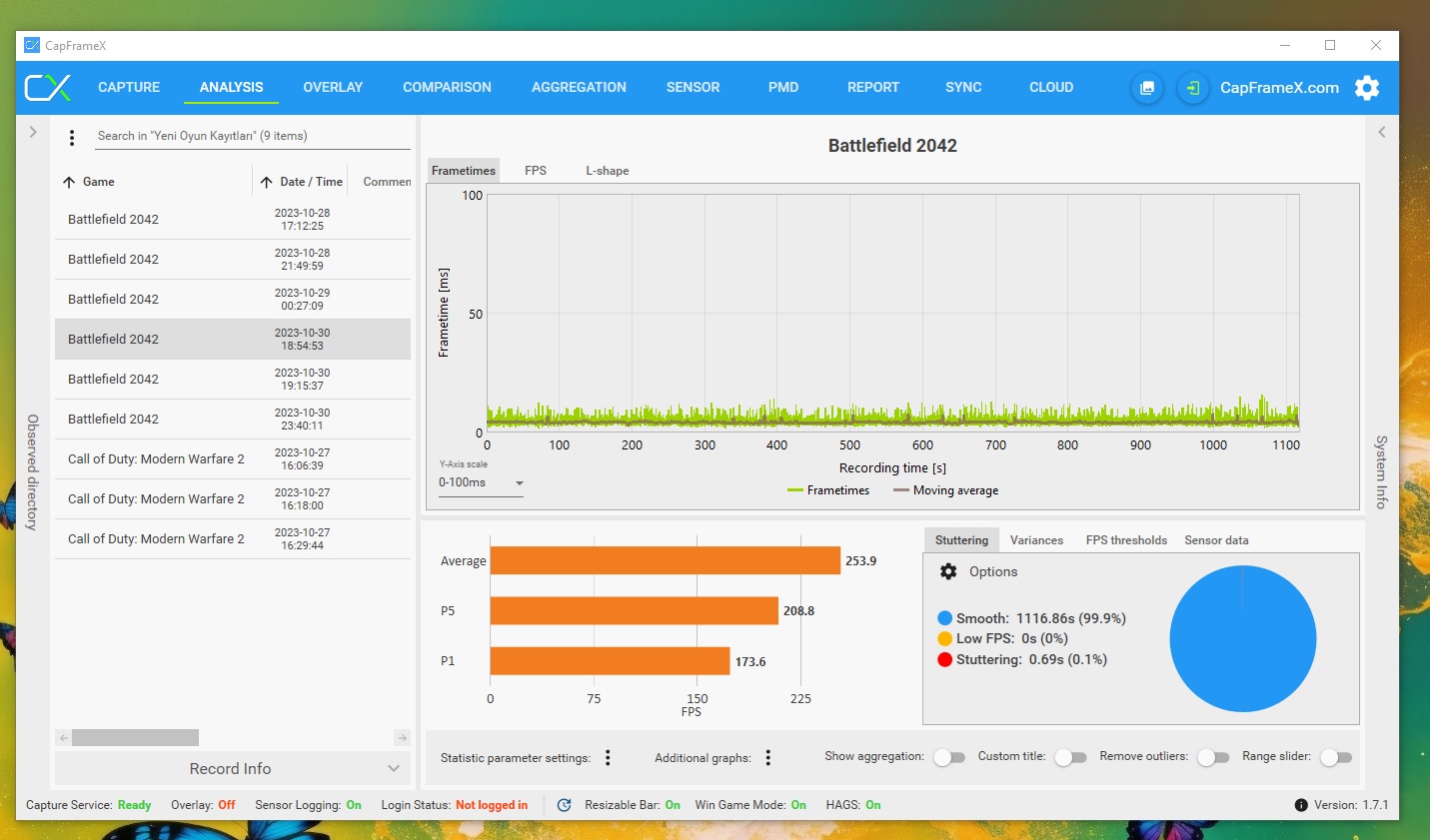The height and width of the screenshot is (840, 1430).
Task: Expand the Record Info section
Action: coord(231,768)
